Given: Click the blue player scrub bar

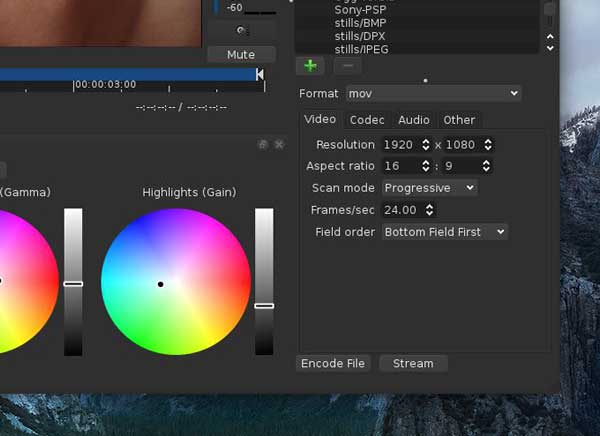Looking at the screenshot, I should (128, 75).
